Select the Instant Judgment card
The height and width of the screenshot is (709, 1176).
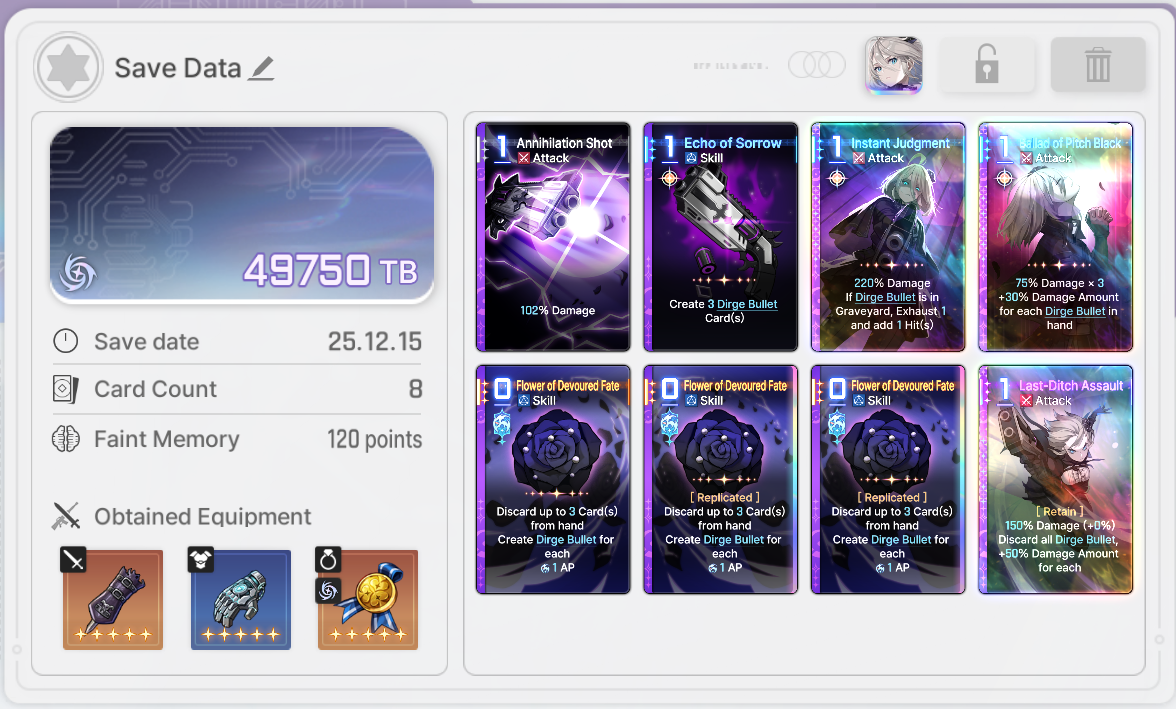click(x=888, y=237)
